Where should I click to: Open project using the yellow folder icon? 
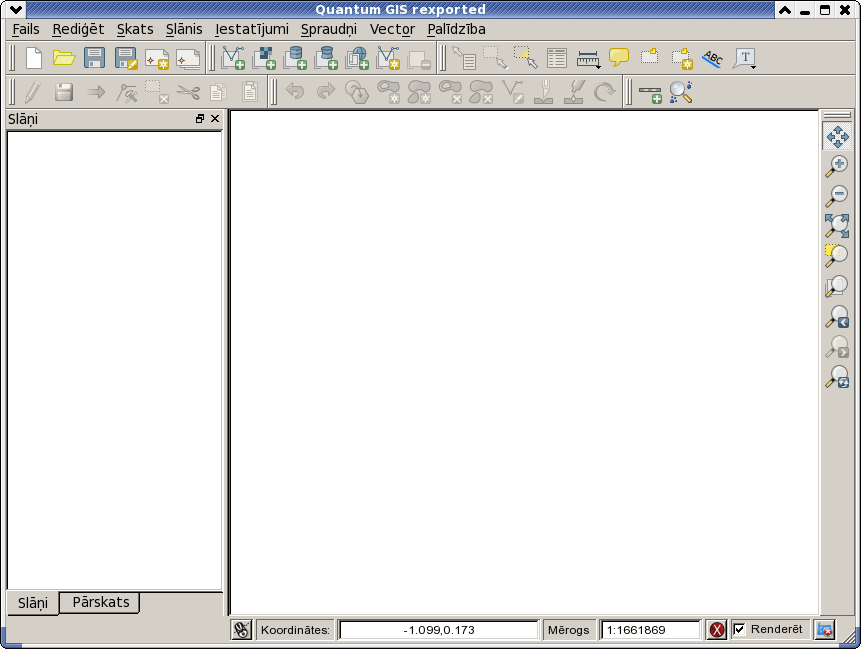point(64,58)
